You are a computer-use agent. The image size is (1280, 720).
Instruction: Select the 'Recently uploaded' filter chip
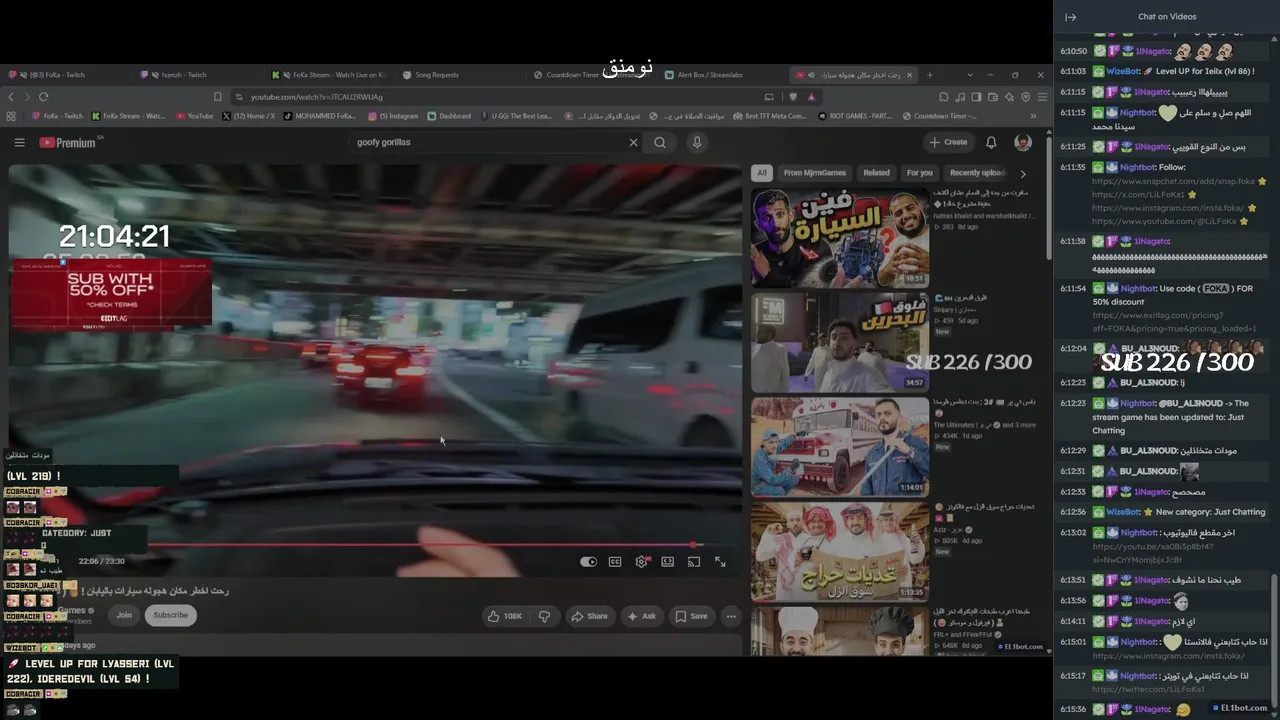978,173
